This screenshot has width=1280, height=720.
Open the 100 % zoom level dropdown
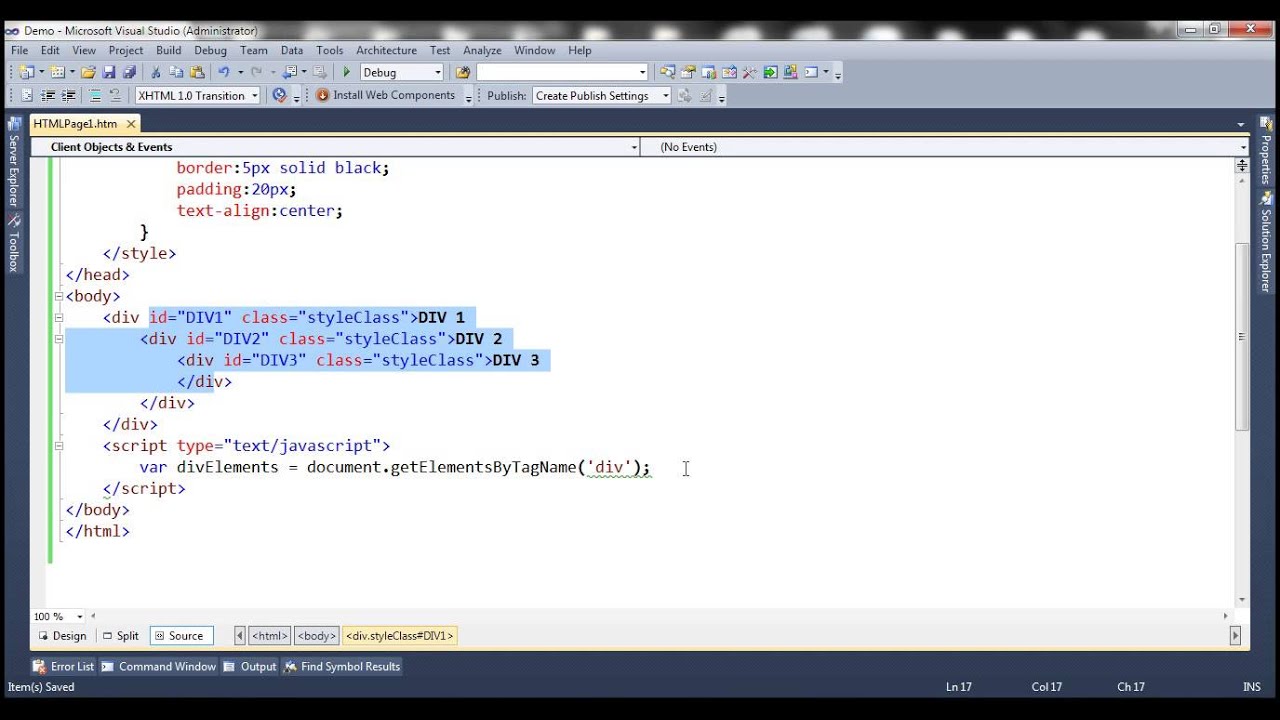coord(80,616)
